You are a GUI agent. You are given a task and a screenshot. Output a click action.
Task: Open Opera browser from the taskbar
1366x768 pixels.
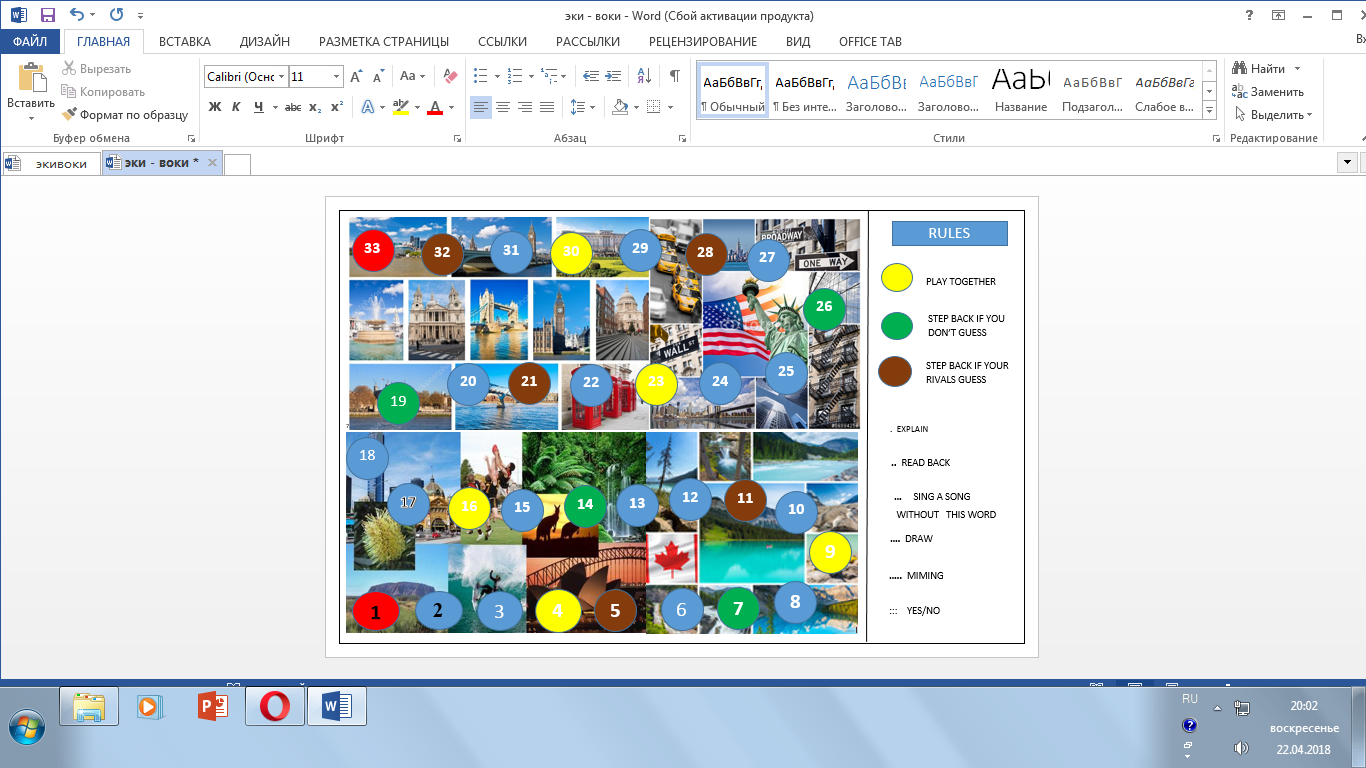(x=274, y=707)
